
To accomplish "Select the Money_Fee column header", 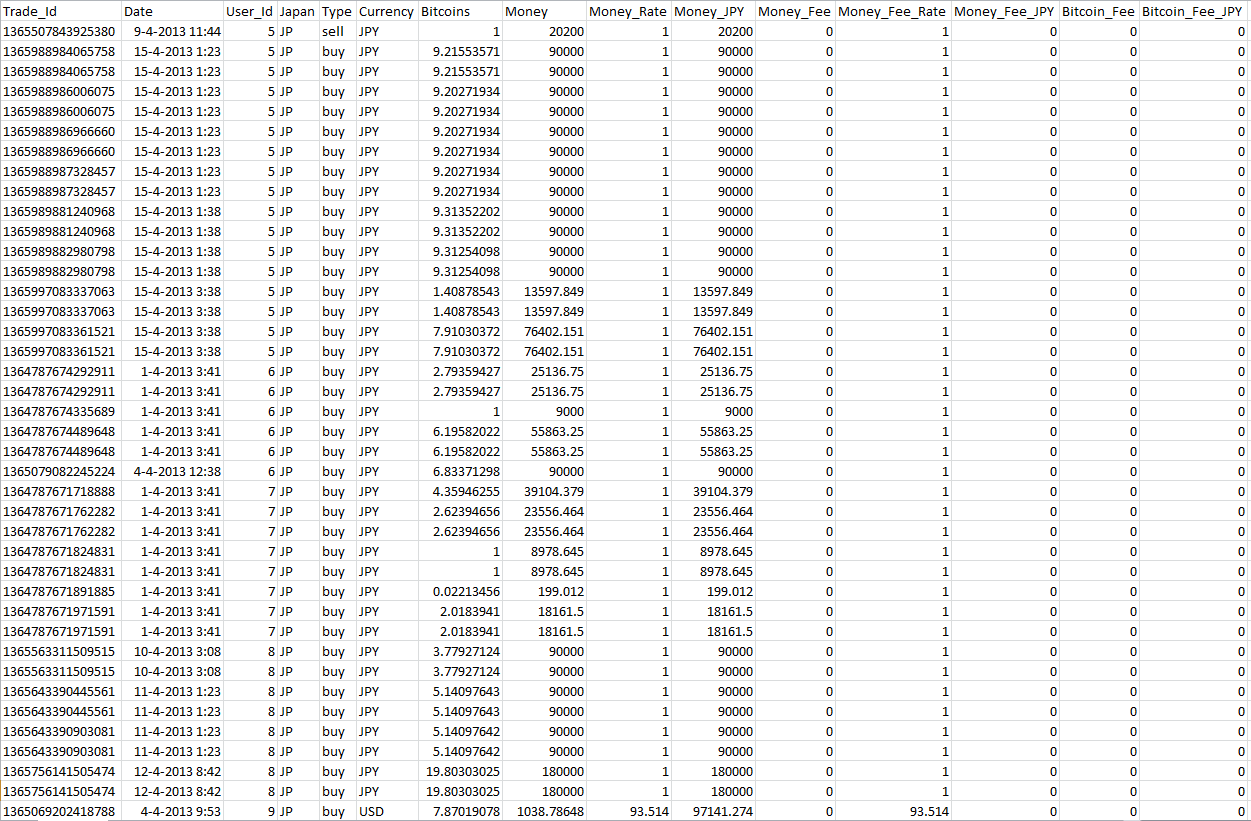I will click(795, 11).
